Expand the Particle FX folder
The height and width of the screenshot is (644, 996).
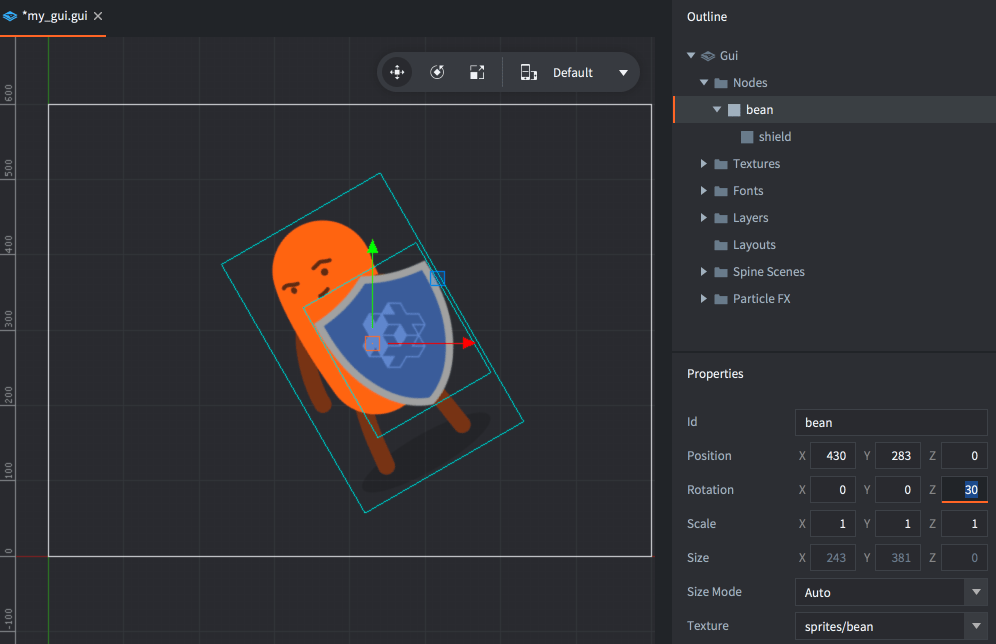click(704, 299)
